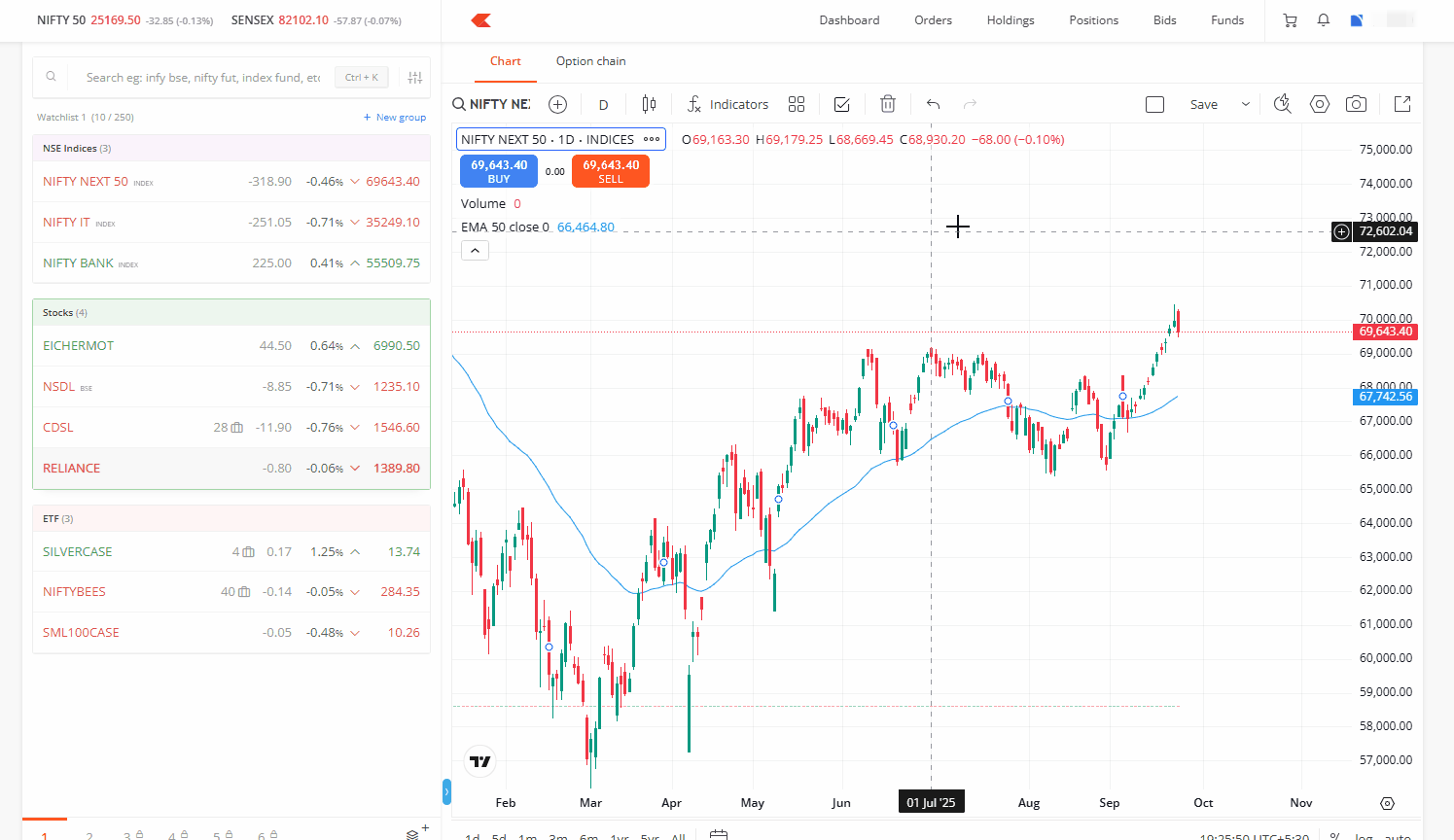
Task: Open the cart icon in the header
Action: 1291,20
